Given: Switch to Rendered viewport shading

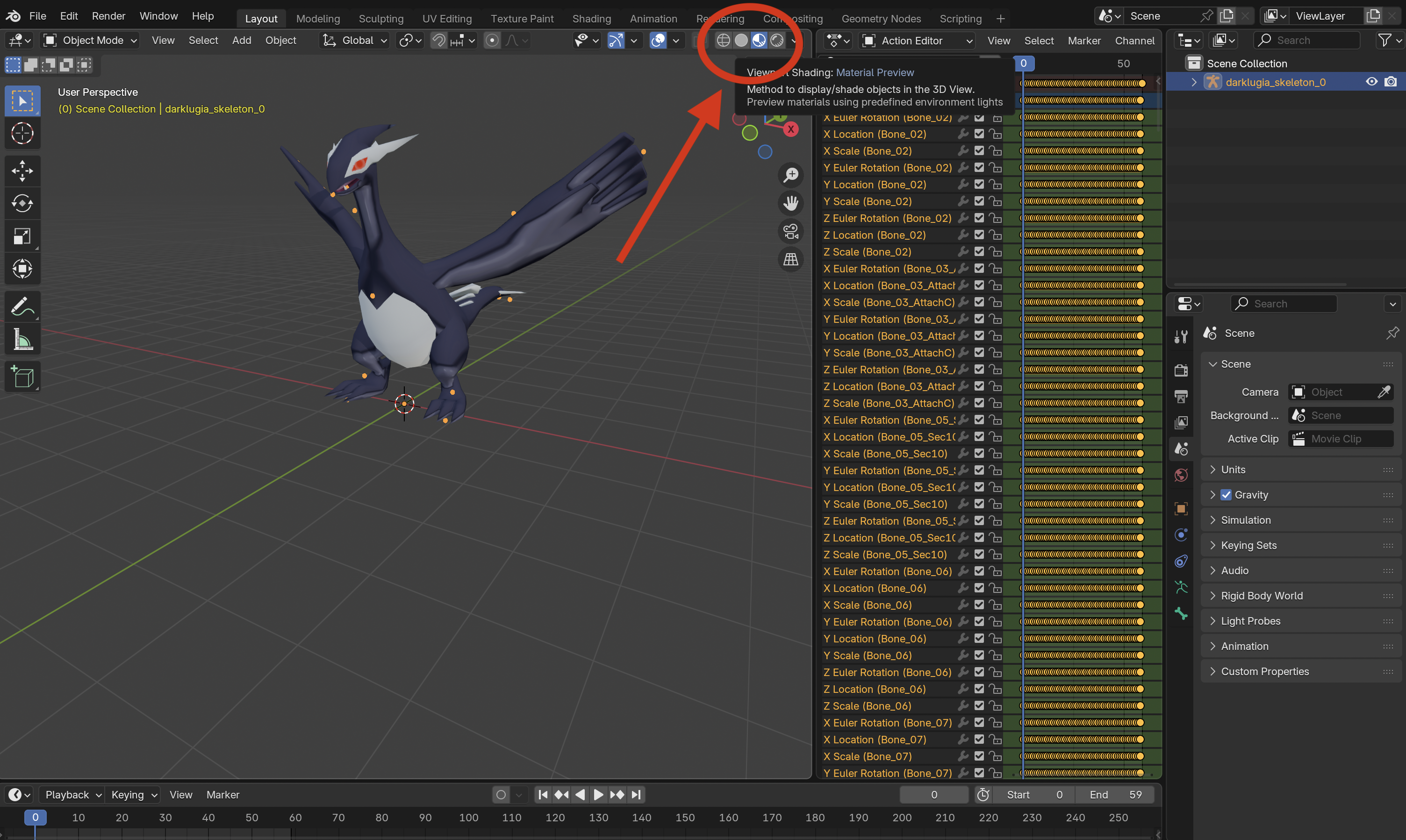Looking at the screenshot, I should [x=777, y=40].
